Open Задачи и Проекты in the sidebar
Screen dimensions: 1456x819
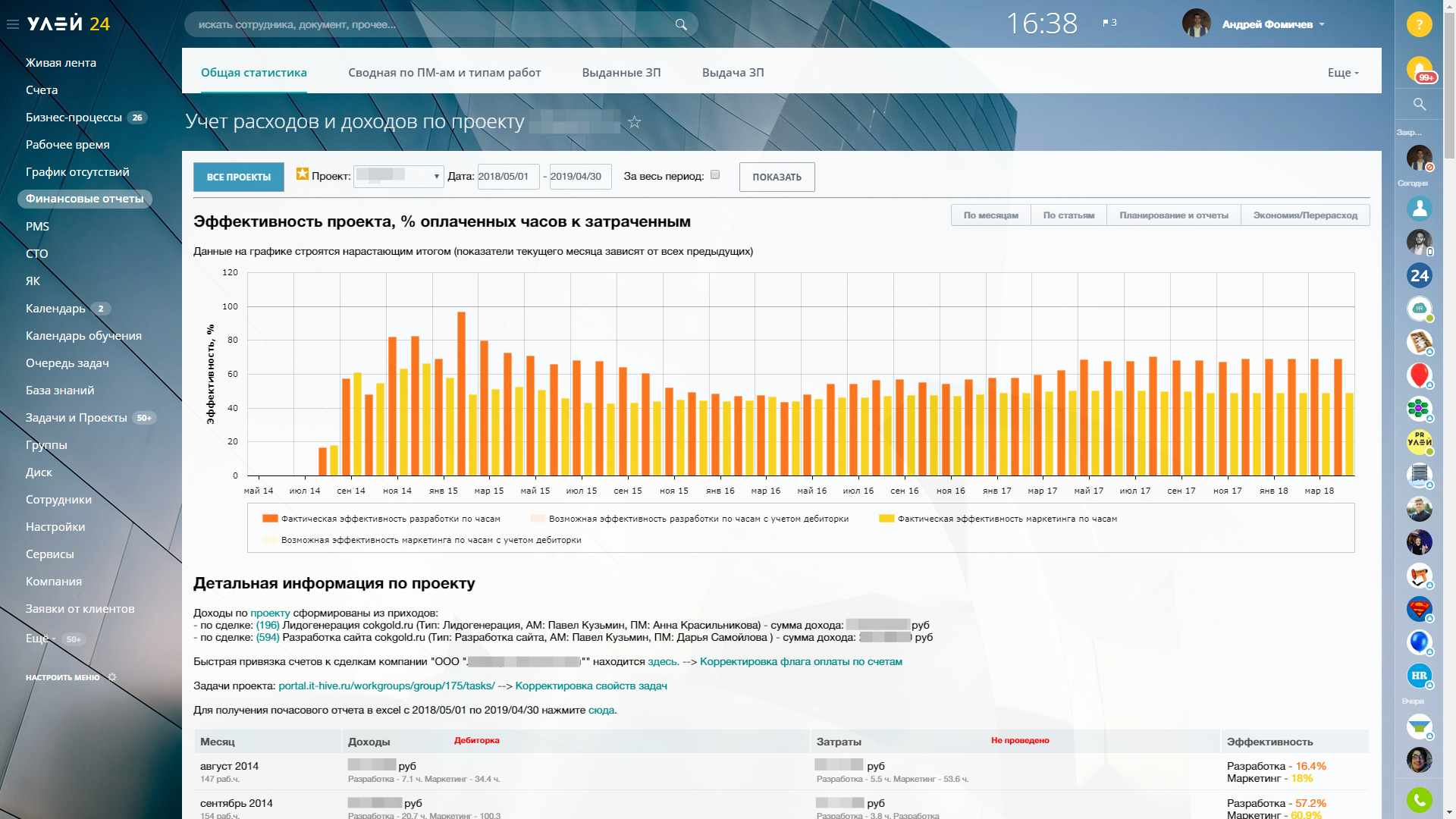pyautogui.click(x=77, y=418)
